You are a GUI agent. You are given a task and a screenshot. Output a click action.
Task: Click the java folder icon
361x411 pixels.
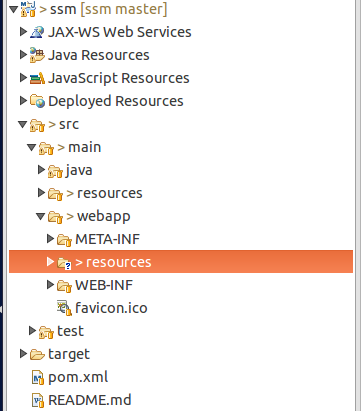(x=55, y=171)
